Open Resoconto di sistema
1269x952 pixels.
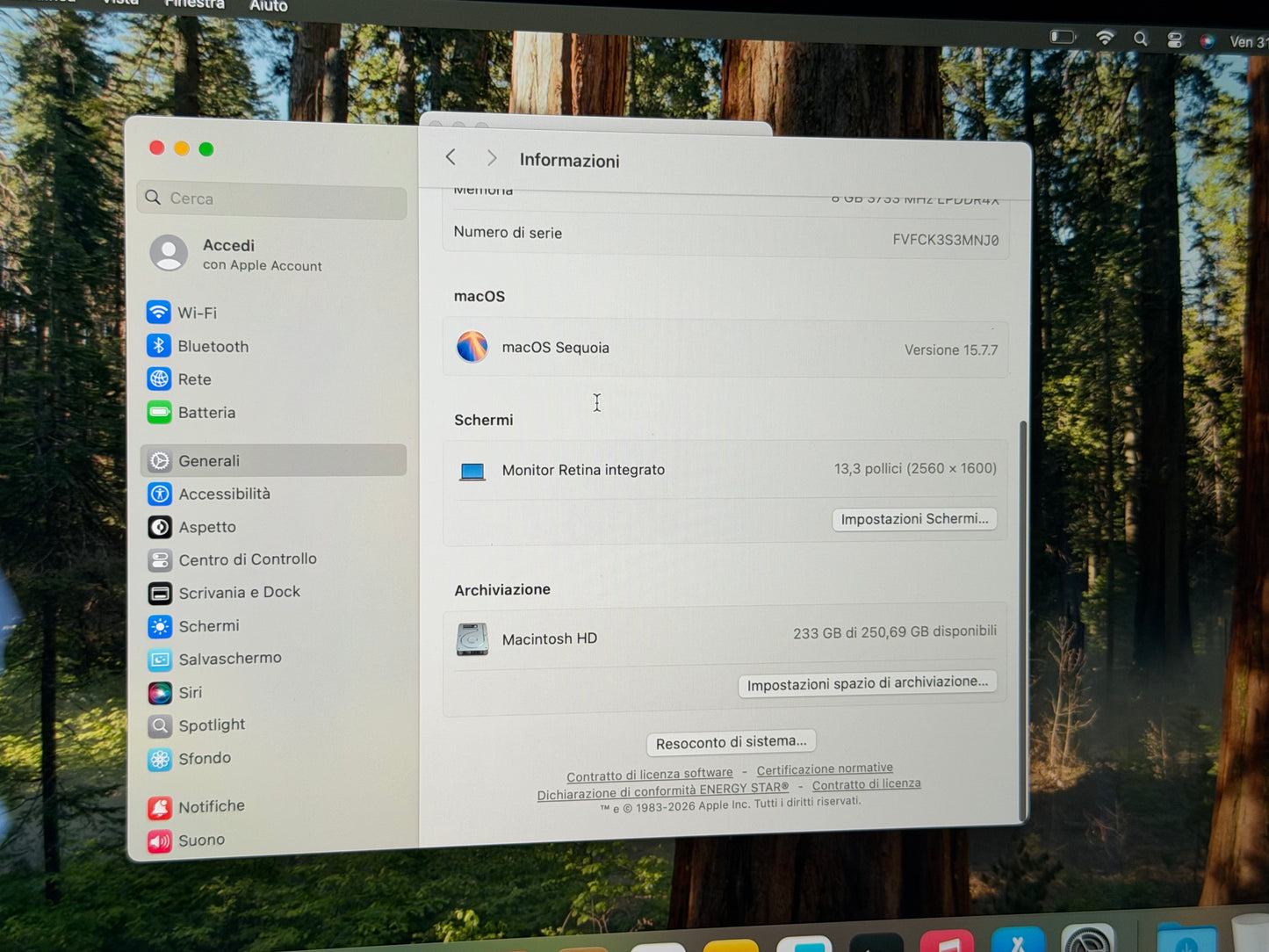731,742
